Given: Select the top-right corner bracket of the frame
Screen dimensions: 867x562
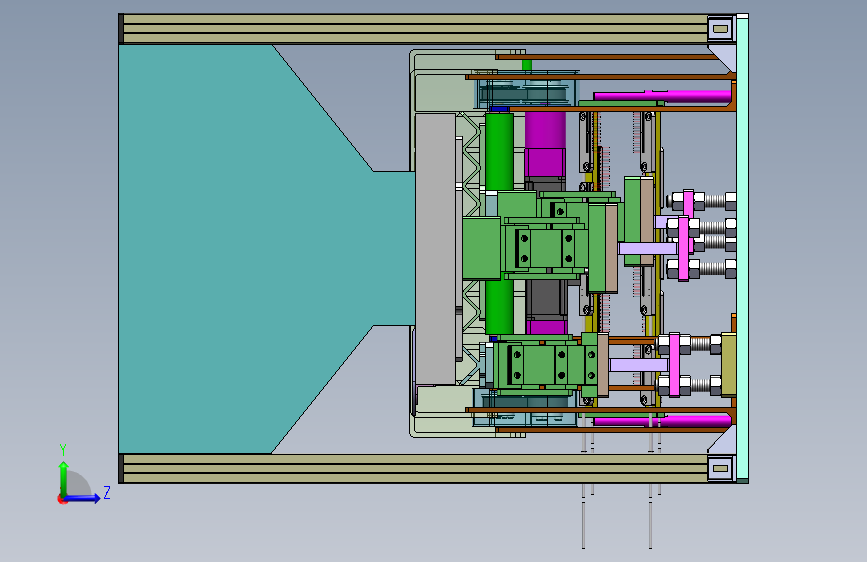Looking at the screenshot, I should tap(720, 29).
